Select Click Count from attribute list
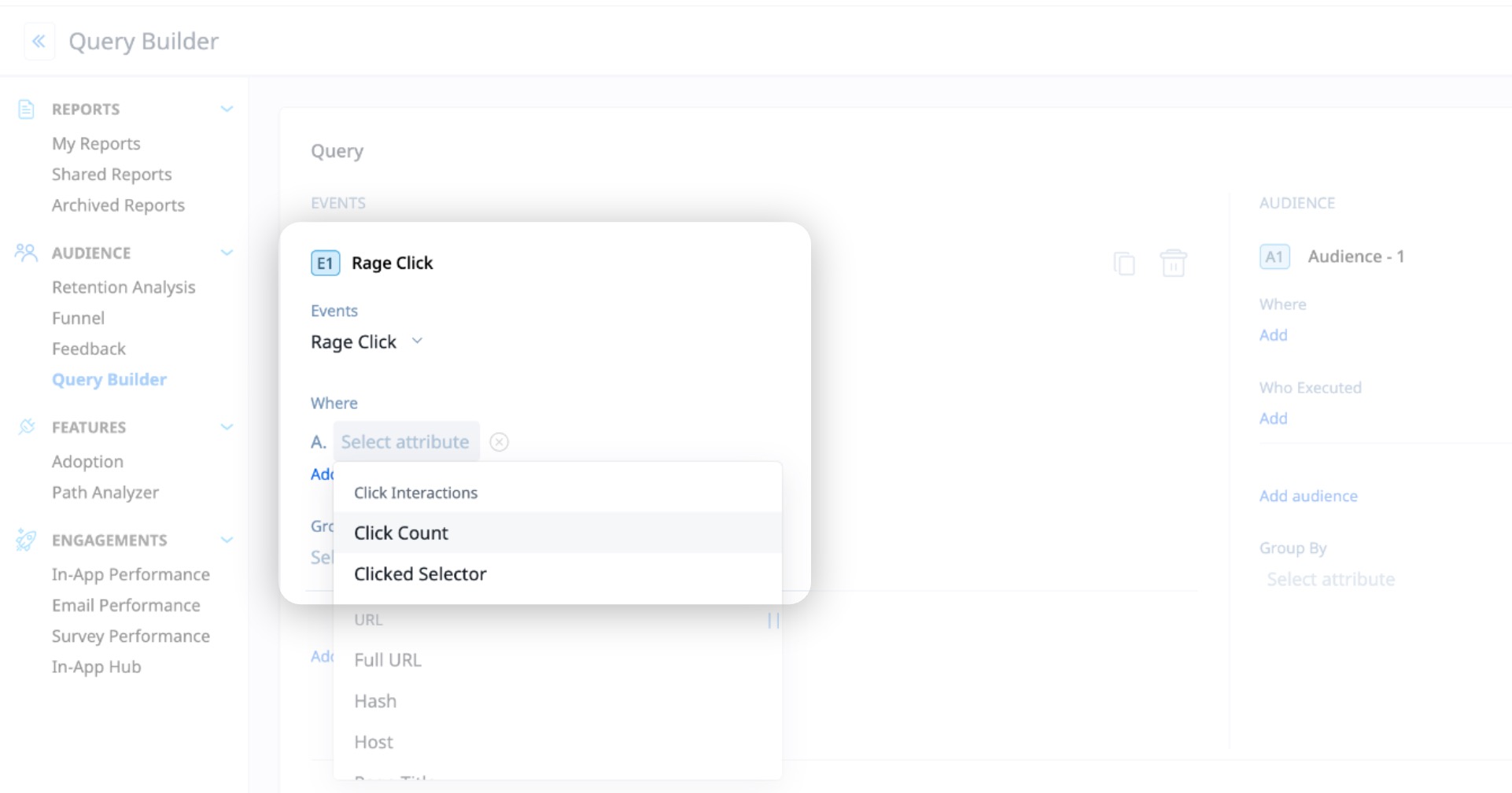The image size is (1512, 793). coord(401,533)
